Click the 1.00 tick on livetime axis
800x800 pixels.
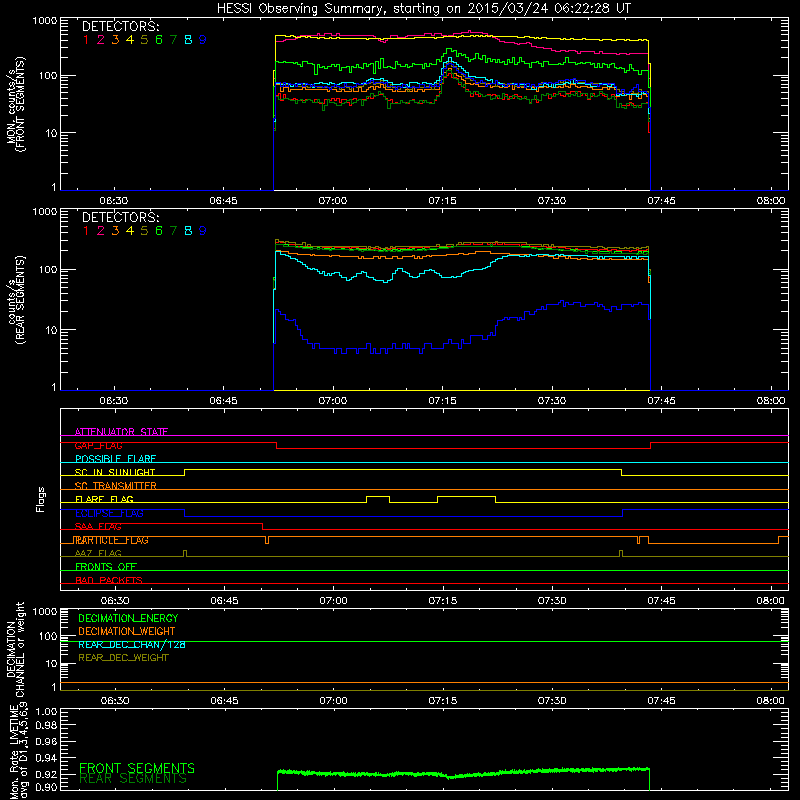click(x=47, y=712)
